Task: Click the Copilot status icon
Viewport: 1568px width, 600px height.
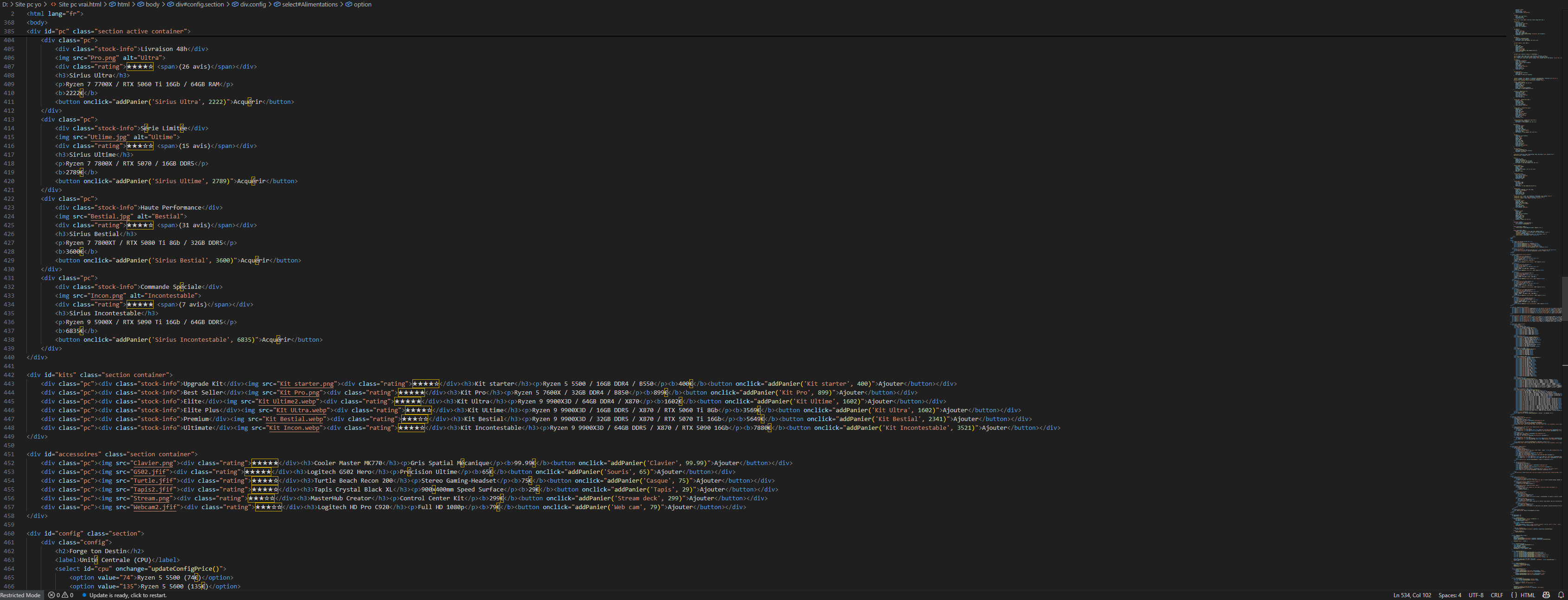Action: (1546, 595)
